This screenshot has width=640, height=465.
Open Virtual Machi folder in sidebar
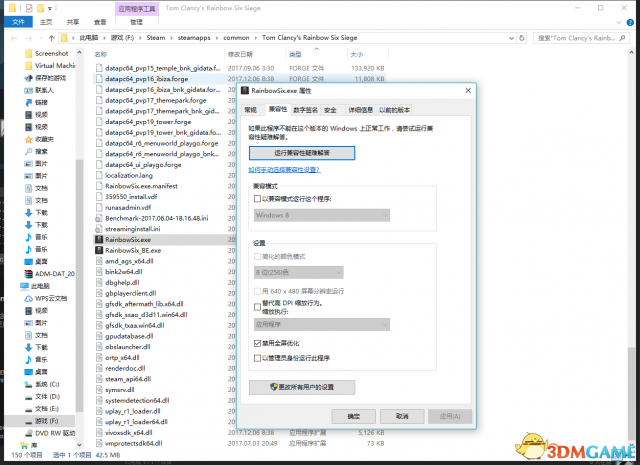click(x=50, y=66)
